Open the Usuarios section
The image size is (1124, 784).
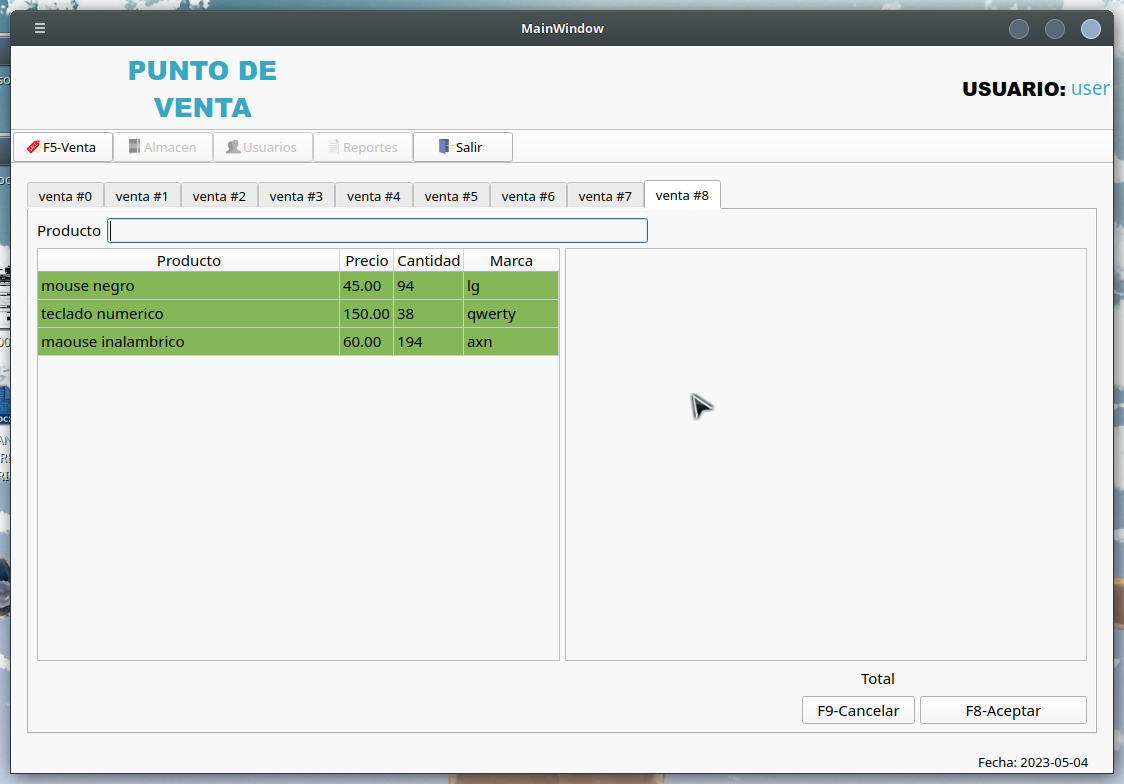(x=262, y=147)
